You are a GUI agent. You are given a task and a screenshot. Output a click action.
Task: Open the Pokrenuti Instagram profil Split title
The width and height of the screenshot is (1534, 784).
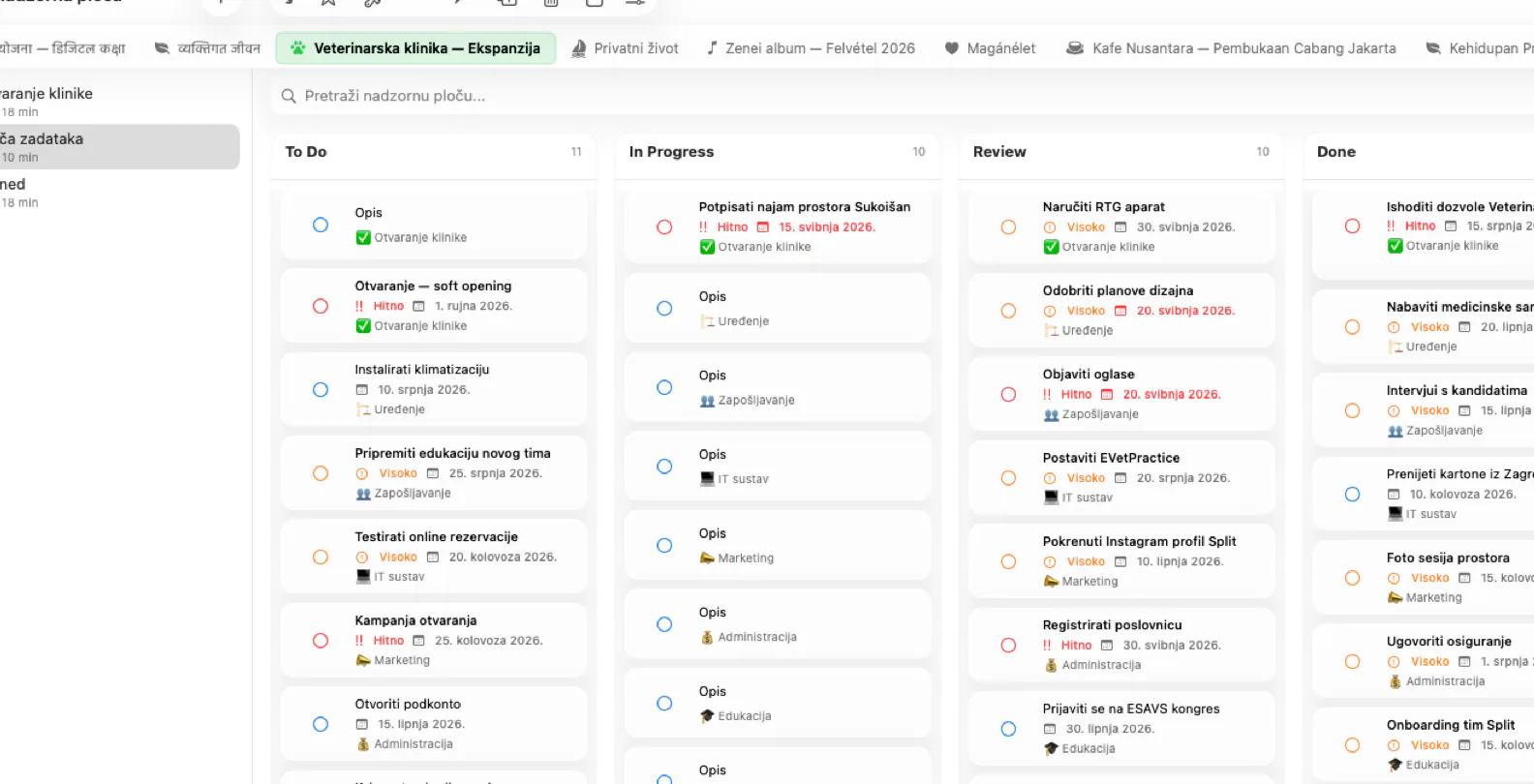point(1139,542)
